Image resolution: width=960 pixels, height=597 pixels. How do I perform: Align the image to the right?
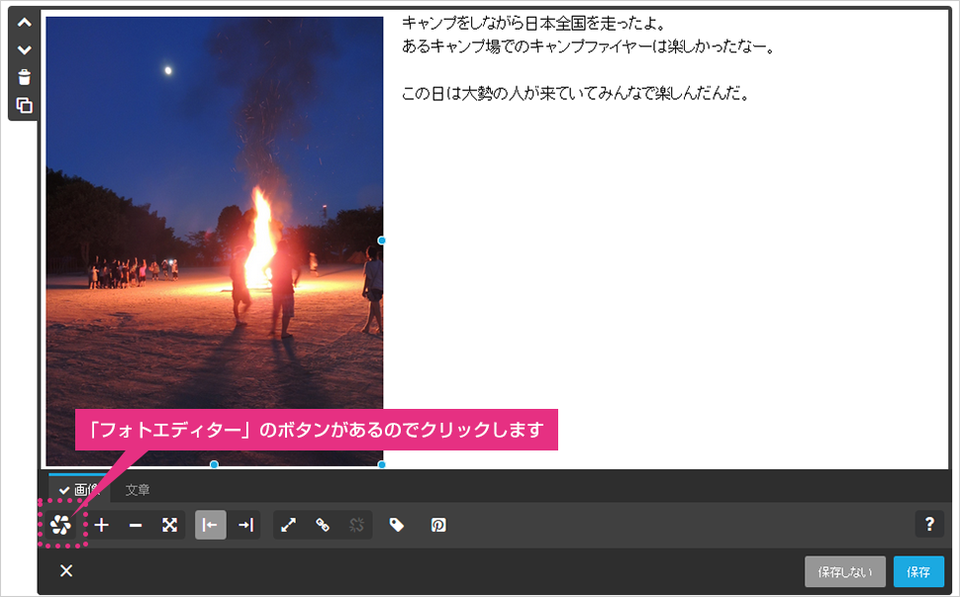(246, 525)
